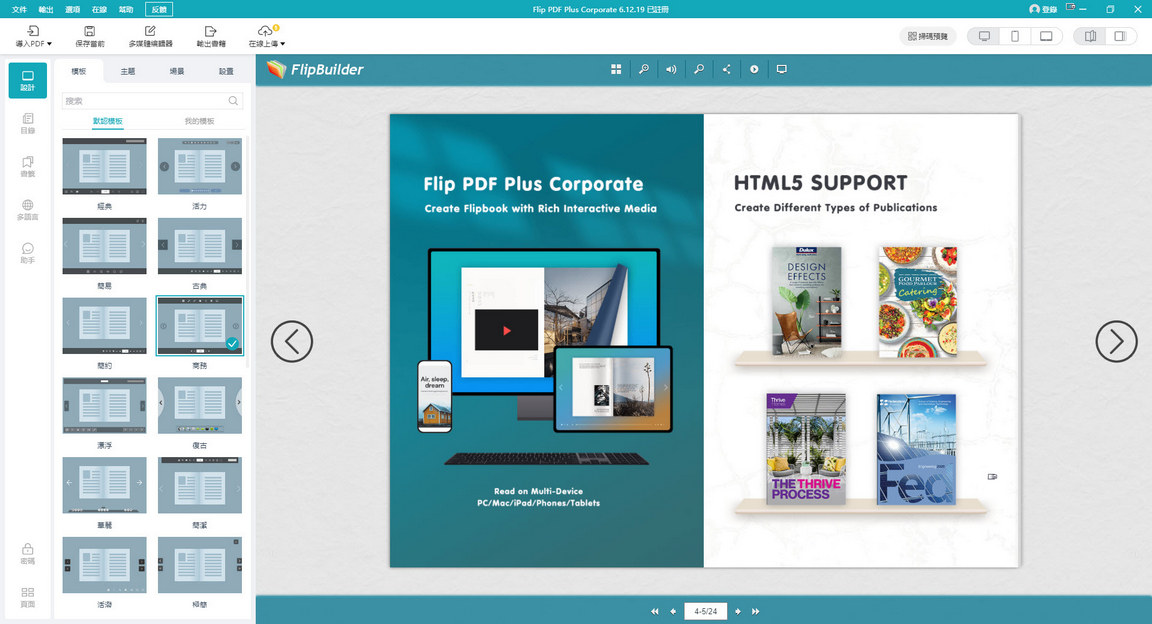1152x624 pixels.
Task: Click the template search input field
Action: pyautogui.click(x=145, y=101)
